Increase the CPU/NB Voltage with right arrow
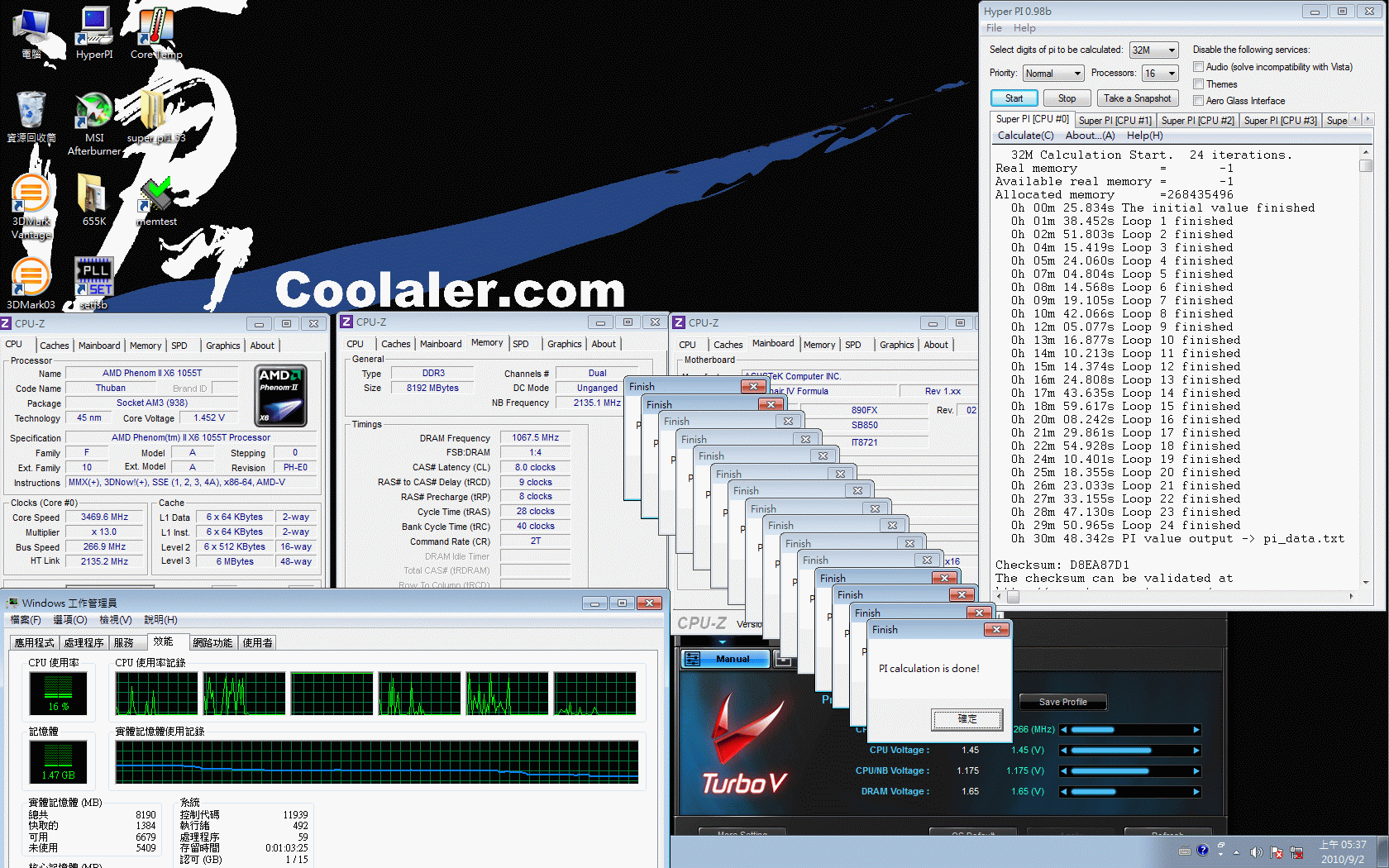The image size is (1389, 868). coord(1196,771)
